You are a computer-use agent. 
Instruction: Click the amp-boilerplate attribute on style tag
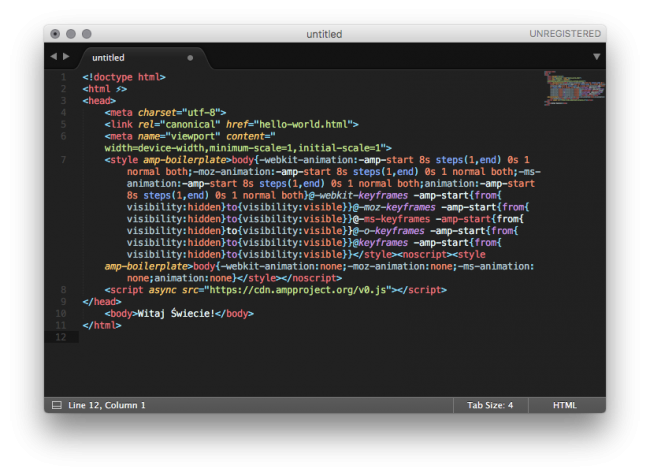click(x=184, y=160)
